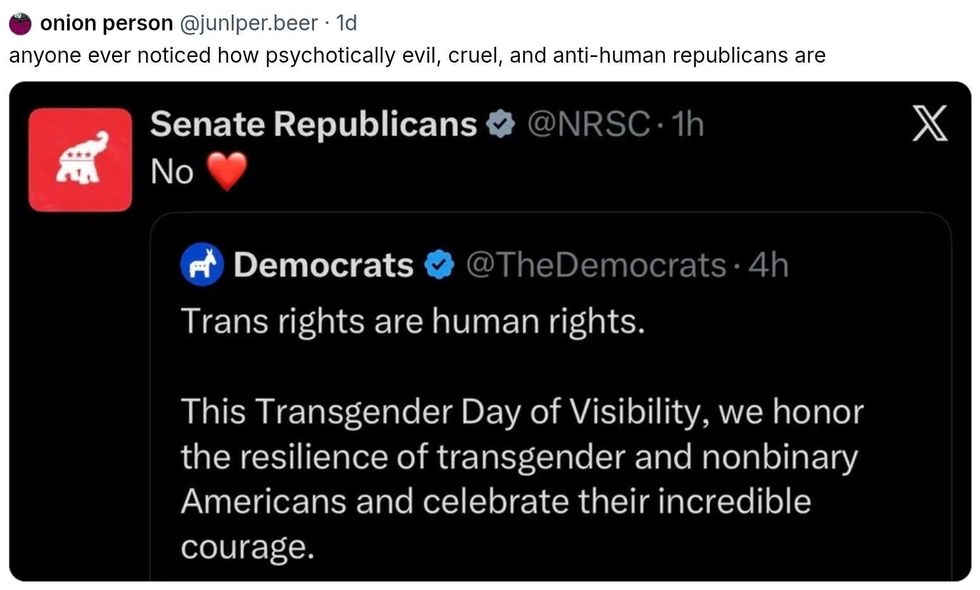Click the "4h" timestamp on Democrats tweet
Screen dimensions: 980x590
point(768,265)
